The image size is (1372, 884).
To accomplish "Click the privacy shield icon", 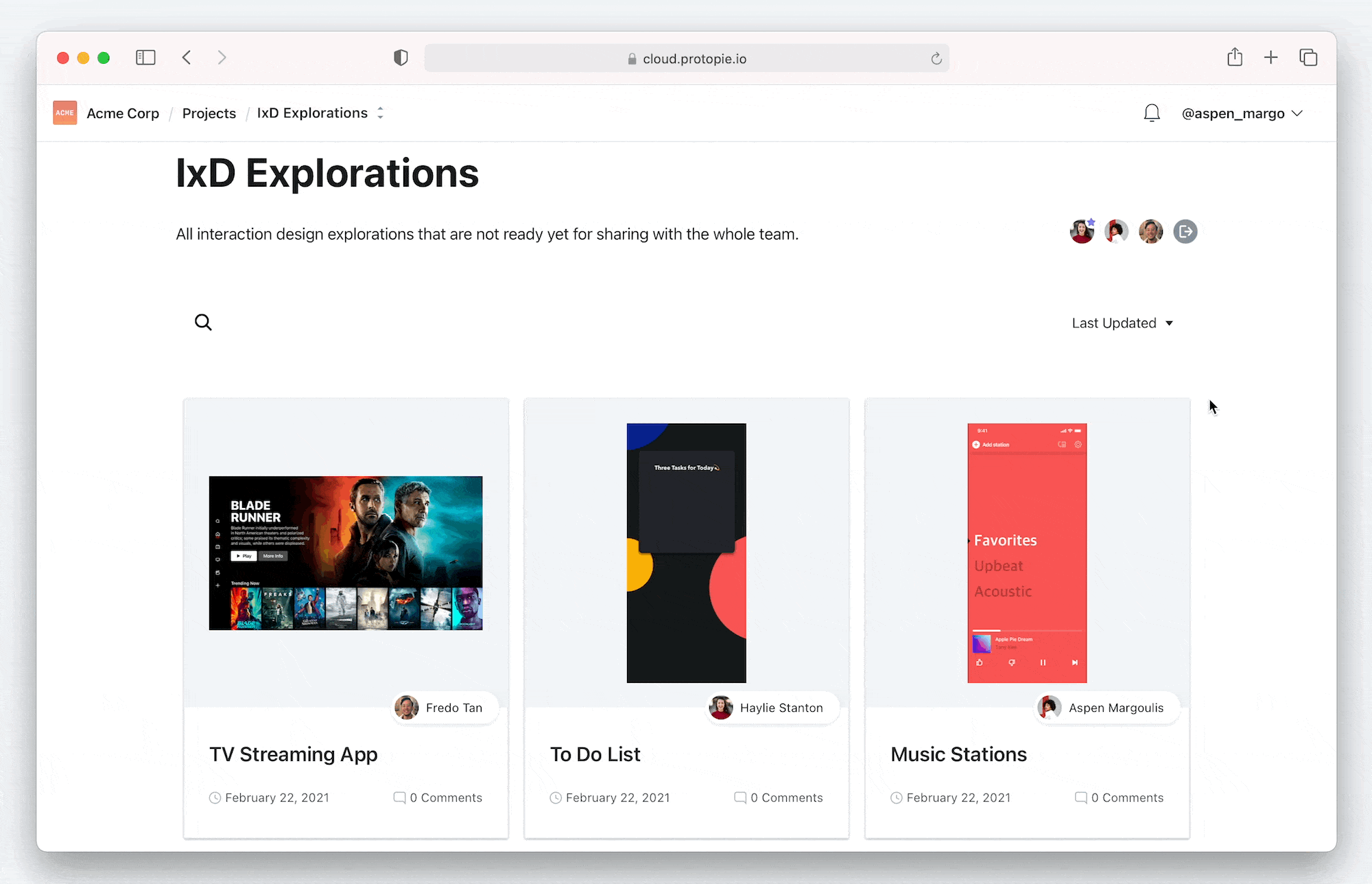I will click(401, 58).
